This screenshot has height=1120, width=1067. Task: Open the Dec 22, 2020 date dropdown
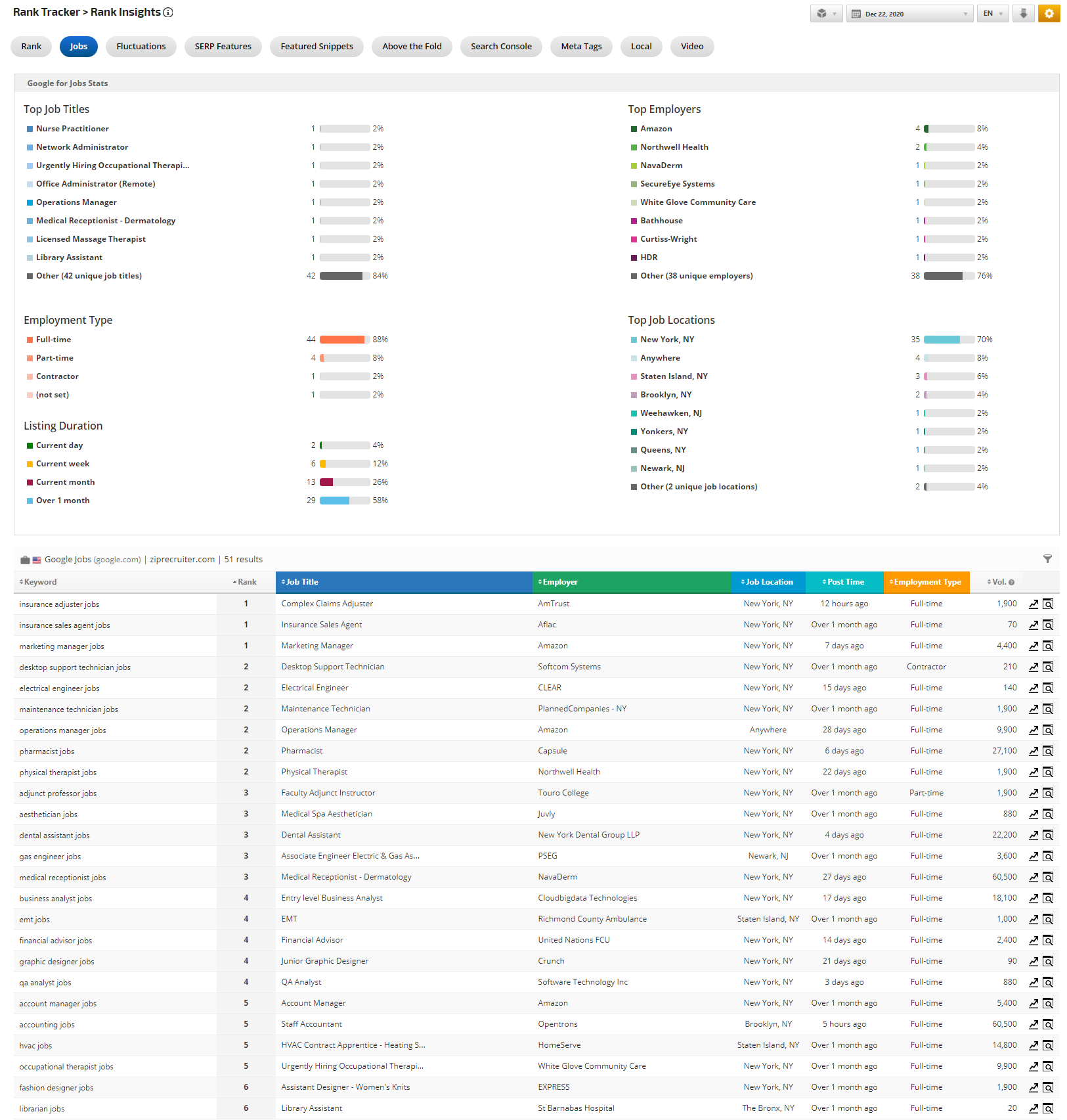tap(908, 14)
